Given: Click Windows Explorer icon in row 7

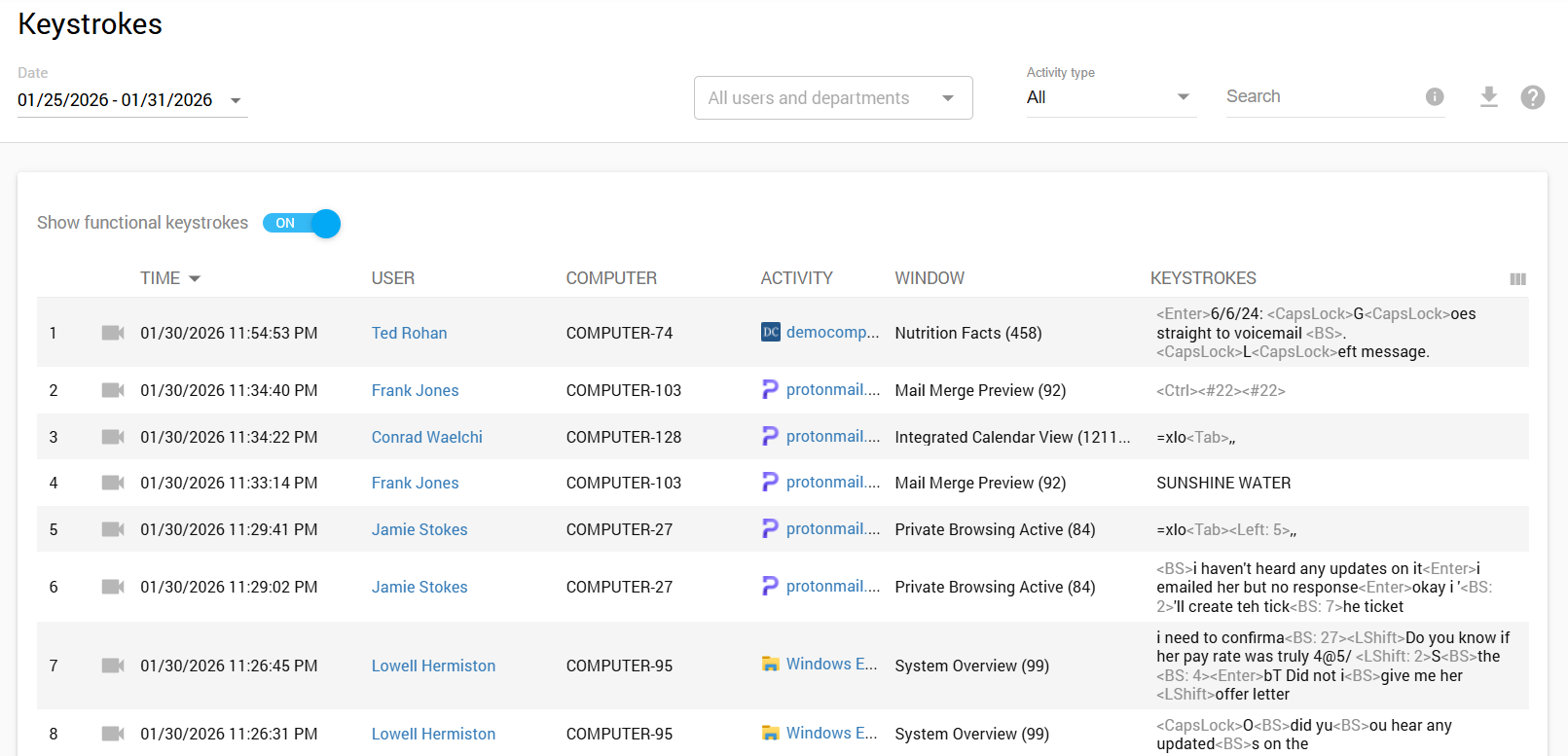Looking at the screenshot, I should tap(770, 665).
